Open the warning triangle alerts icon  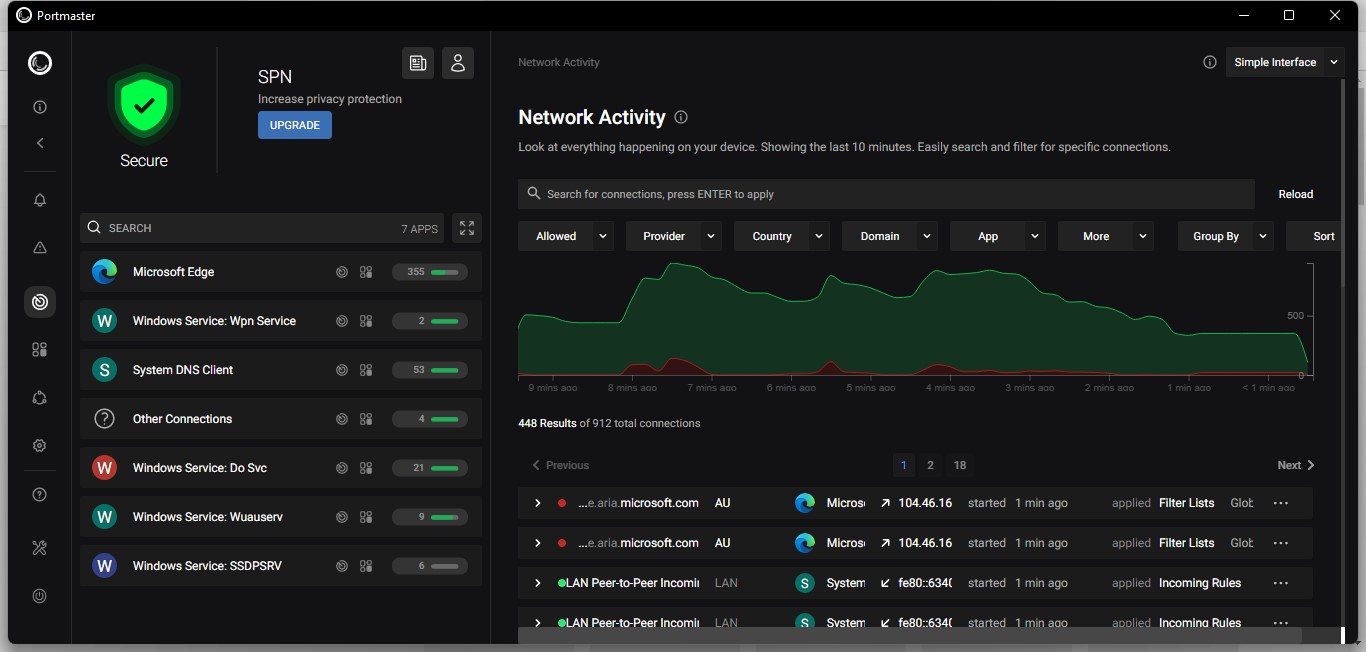tap(40, 248)
